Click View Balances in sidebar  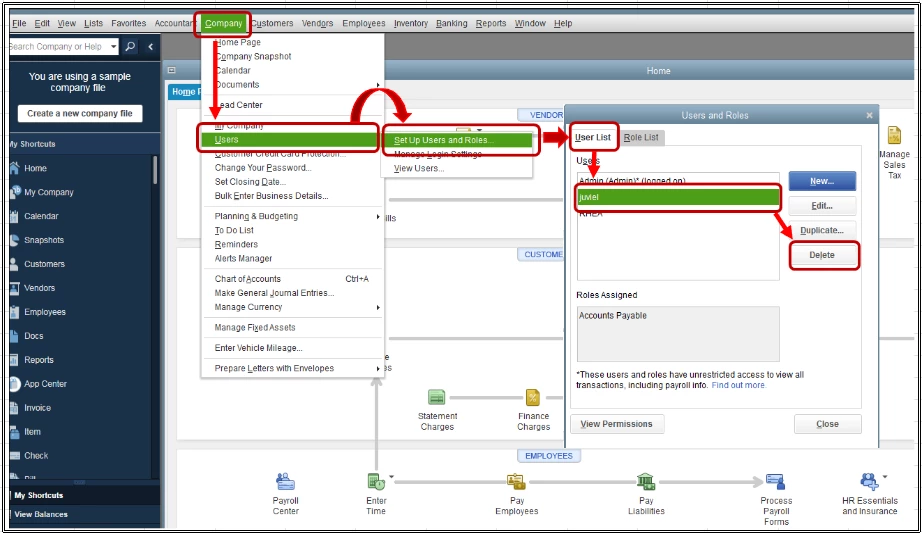pyautogui.click(x=41, y=514)
